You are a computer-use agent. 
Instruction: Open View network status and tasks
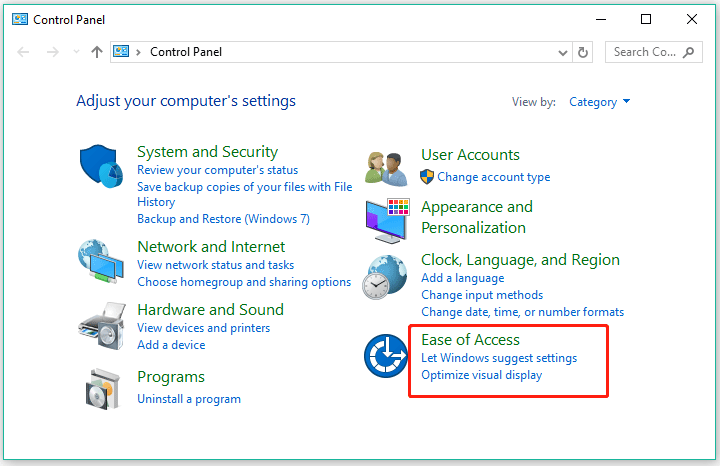(216, 265)
